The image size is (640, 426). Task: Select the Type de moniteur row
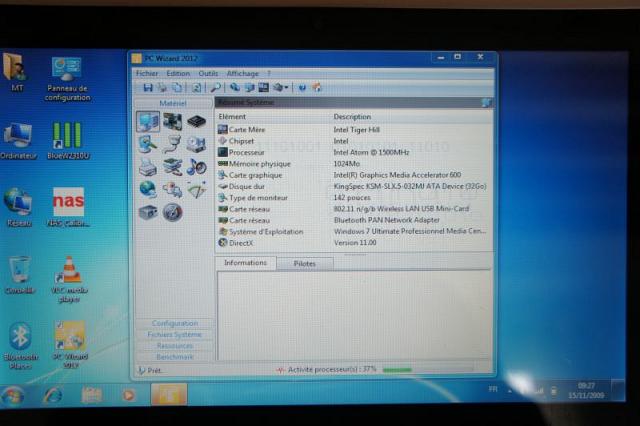tap(354, 198)
